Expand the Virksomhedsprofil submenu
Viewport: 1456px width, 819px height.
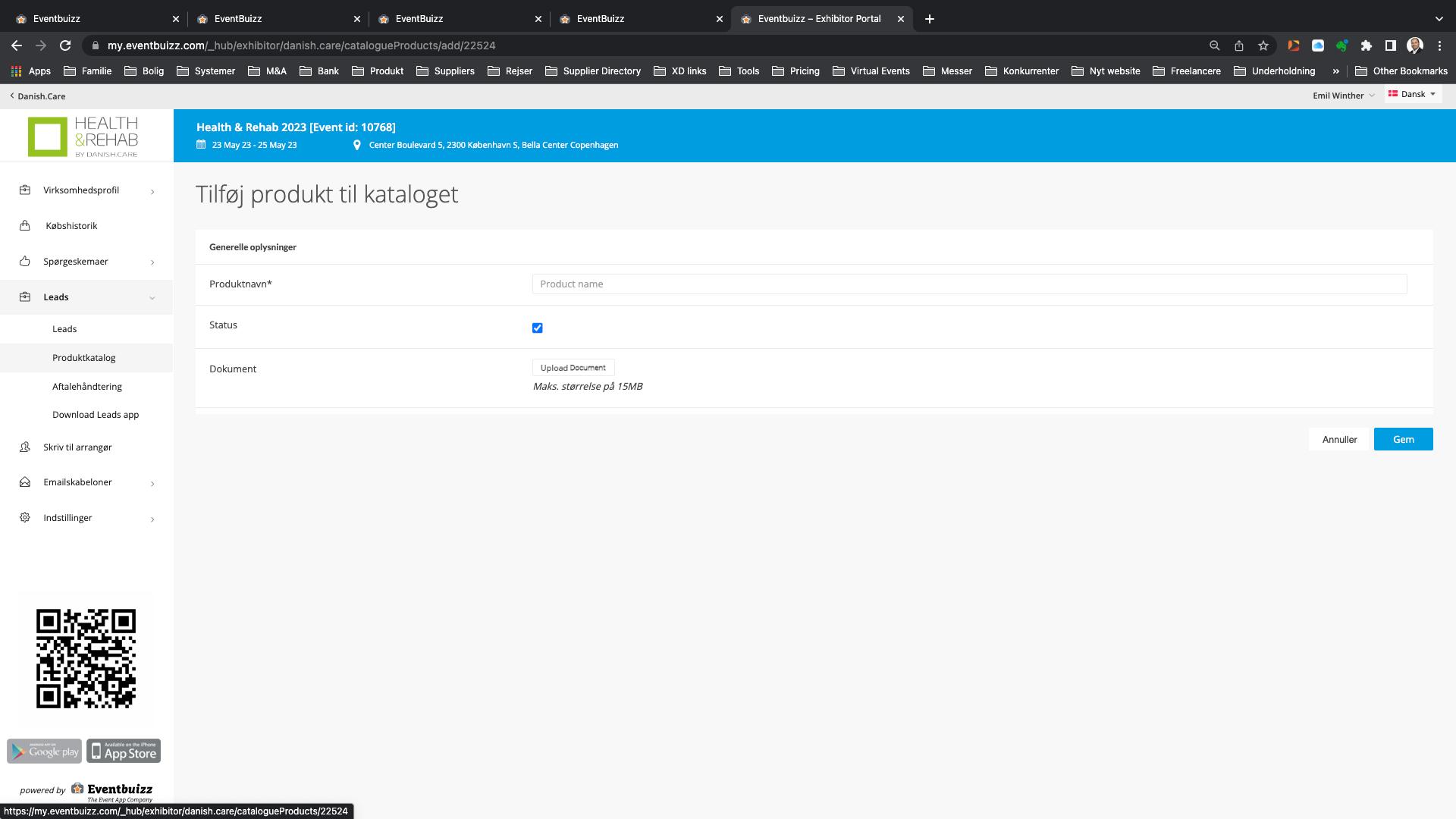152,191
